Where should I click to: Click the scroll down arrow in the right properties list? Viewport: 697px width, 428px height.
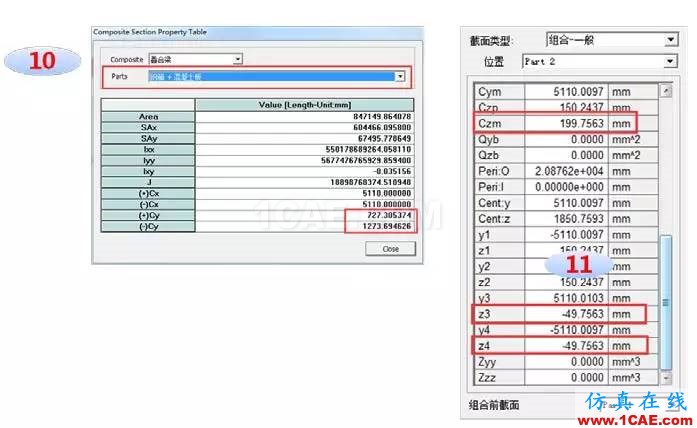click(x=665, y=378)
